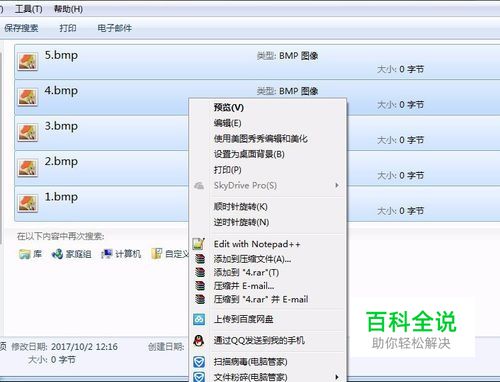Viewport: 500px width, 382px height.
Task: Click the 电子邮件 toolbar button
Action: [114, 28]
